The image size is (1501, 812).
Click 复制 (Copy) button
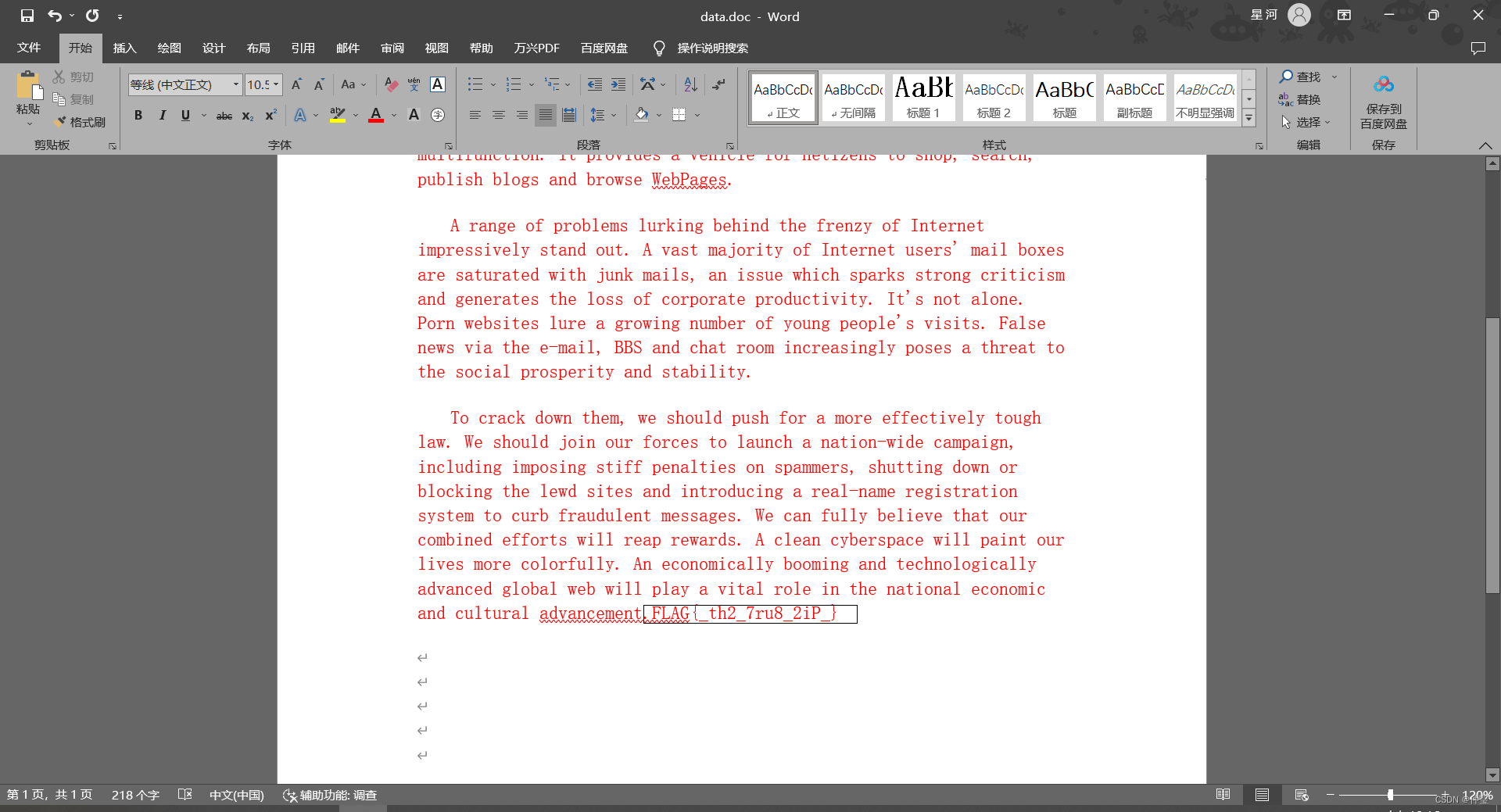(x=73, y=99)
